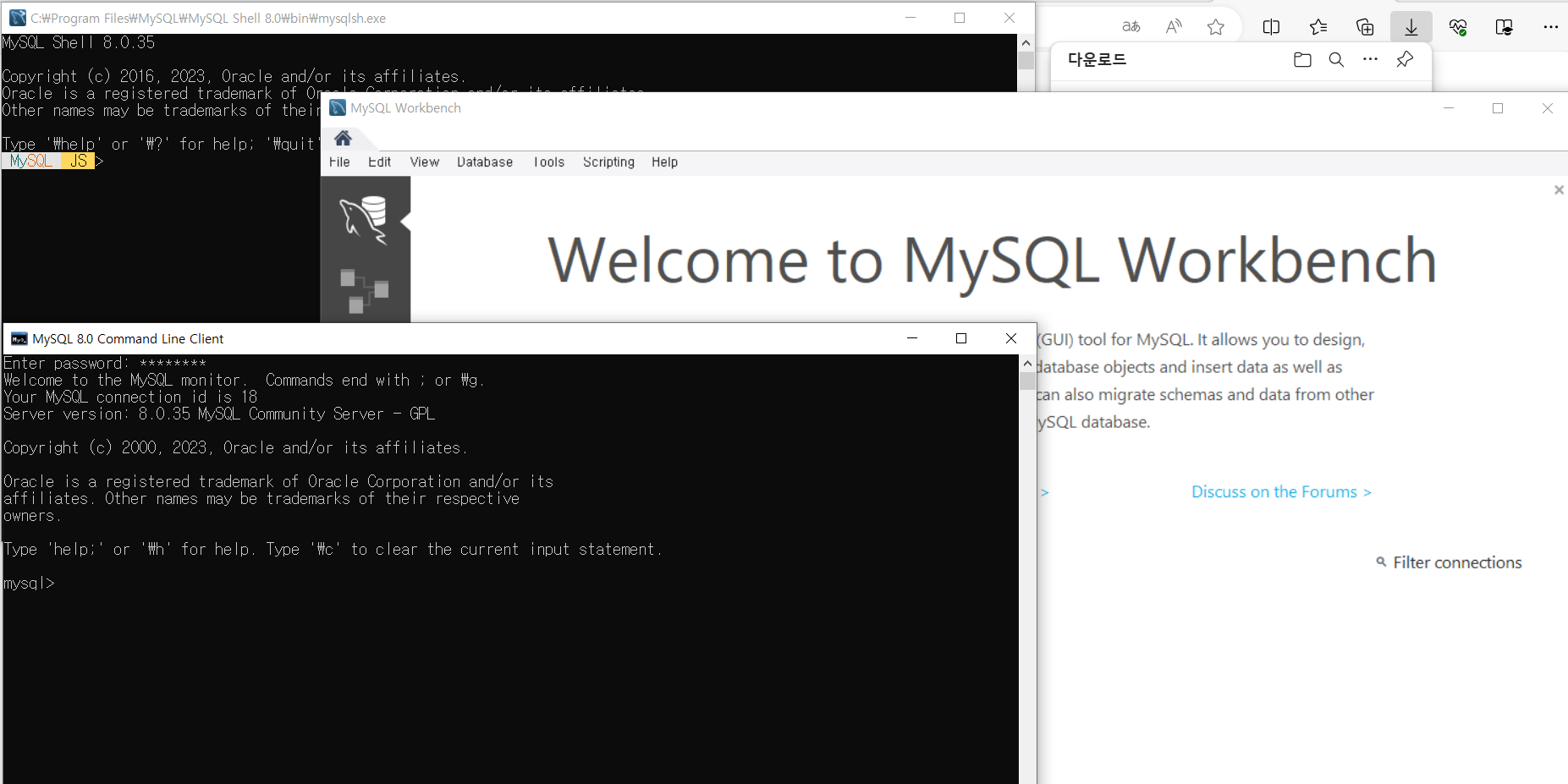
Task: Click the translate icon in Edge toolbar
Action: coord(1131,26)
